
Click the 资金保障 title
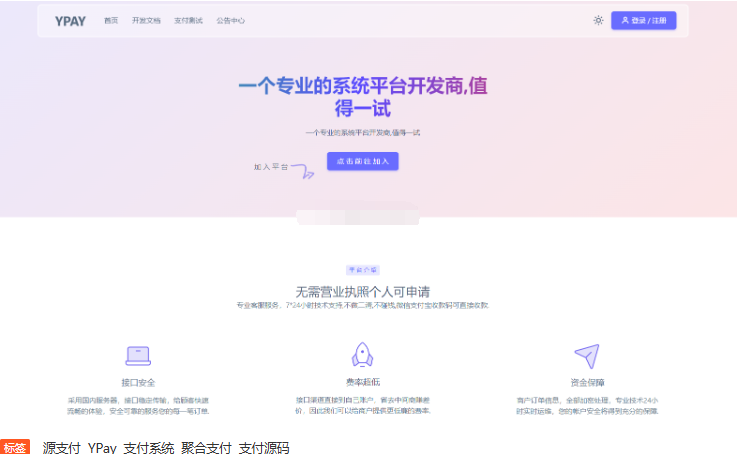pyautogui.click(x=587, y=382)
